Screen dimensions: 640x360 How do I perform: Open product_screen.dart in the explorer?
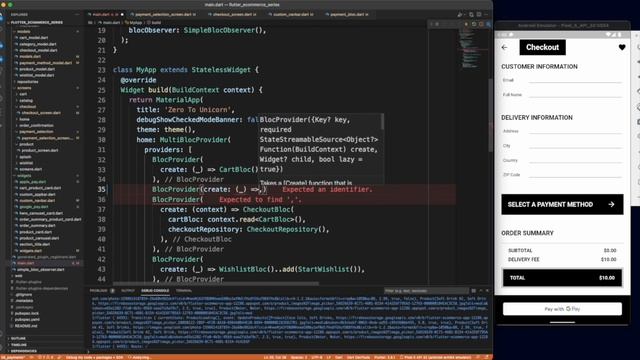[x=40, y=150]
